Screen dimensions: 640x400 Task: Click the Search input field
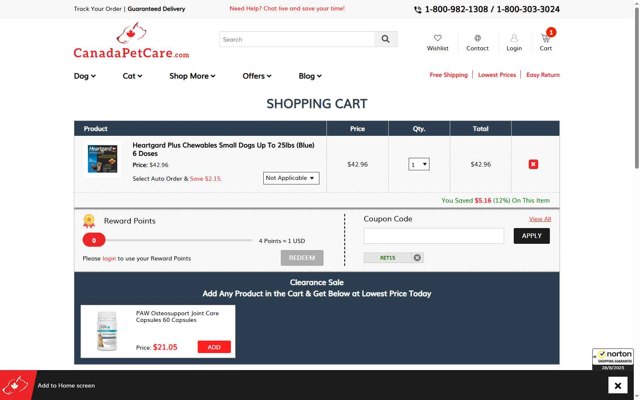coord(297,39)
